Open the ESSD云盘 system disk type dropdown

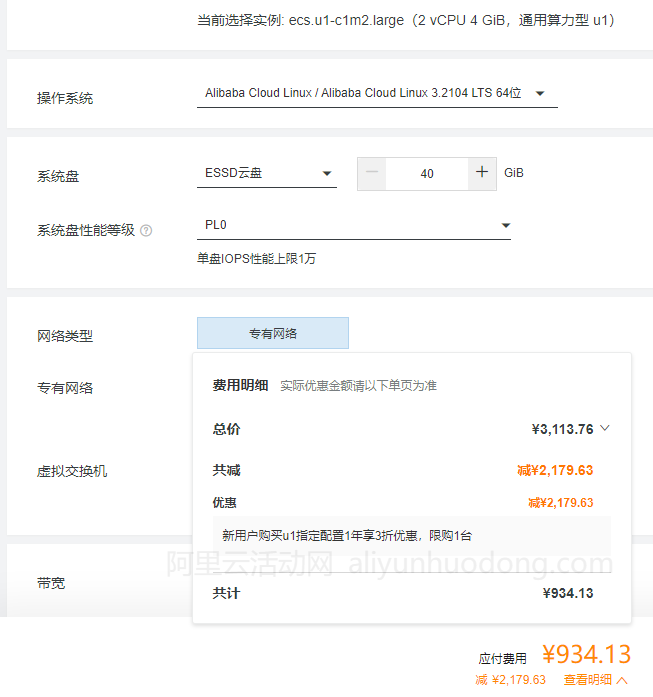[267, 173]
